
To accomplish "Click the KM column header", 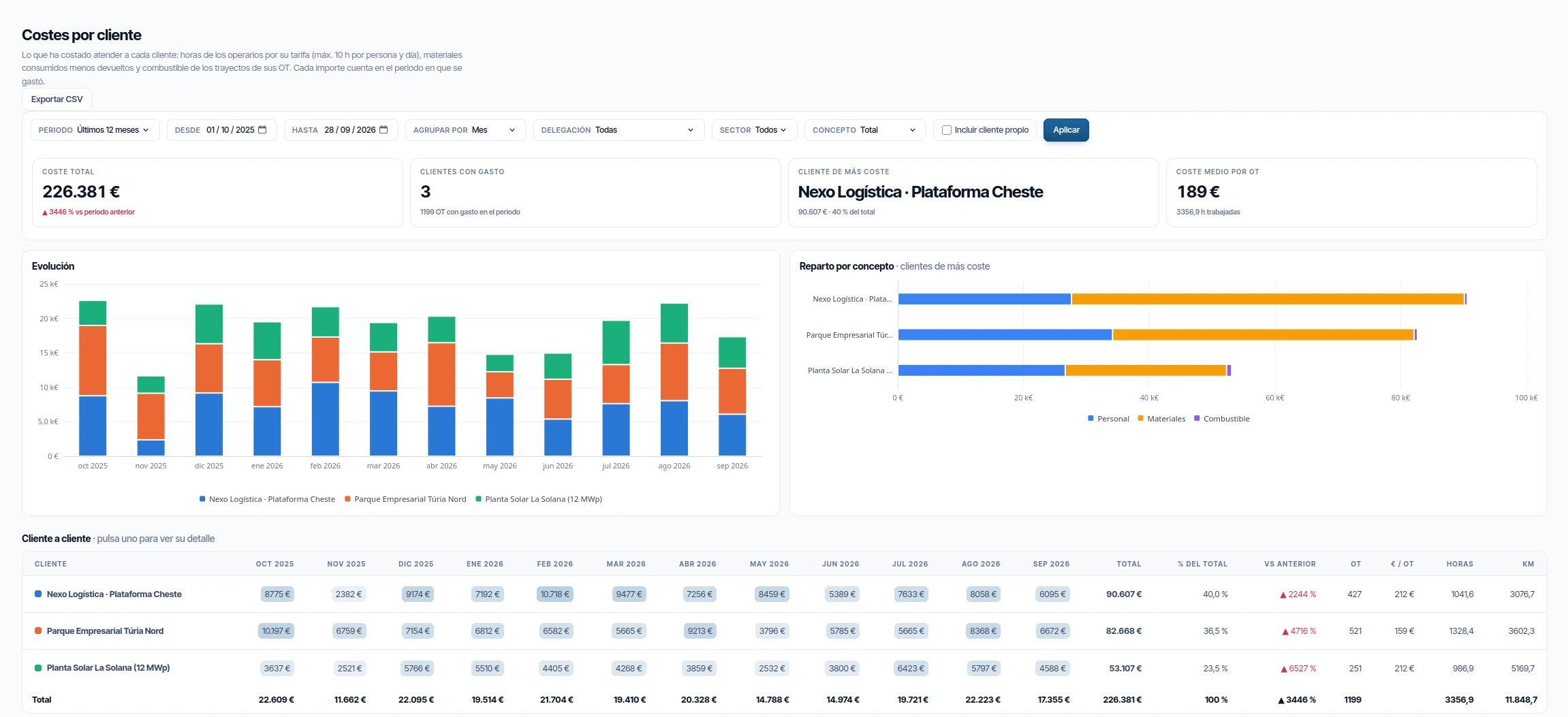I will pos(1528,564).
